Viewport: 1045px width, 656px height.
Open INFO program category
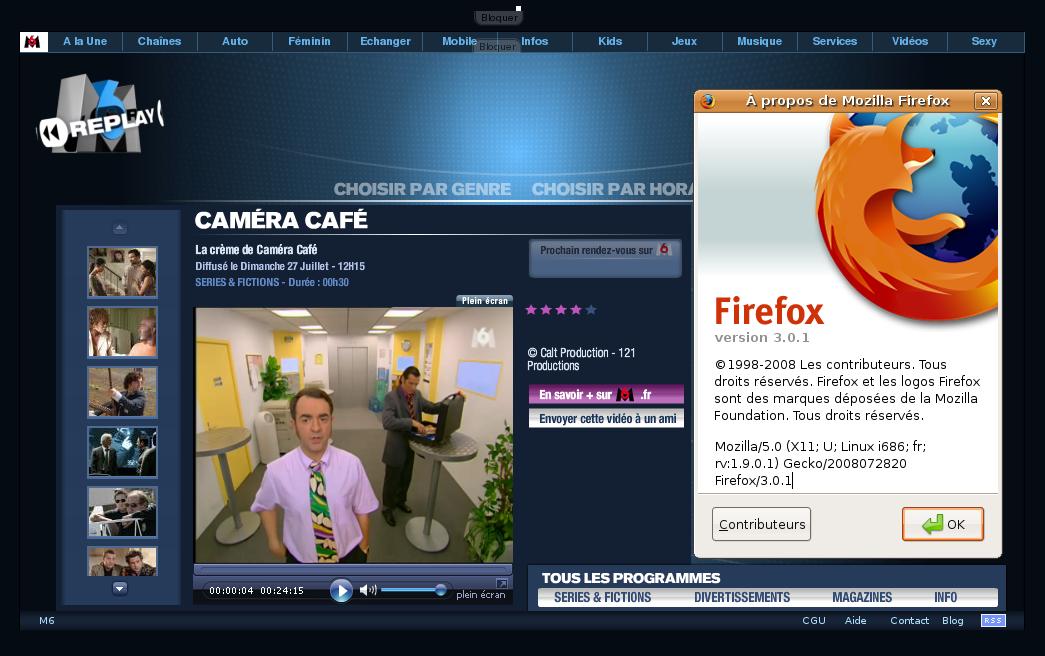pos(946,597)
